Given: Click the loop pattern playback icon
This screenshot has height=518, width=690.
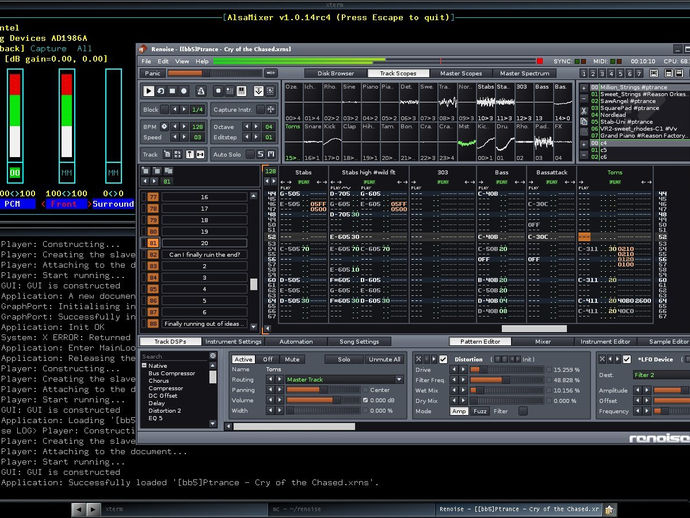Looking at the screenshot, I should pyautogui.click(x=161, y=91).
